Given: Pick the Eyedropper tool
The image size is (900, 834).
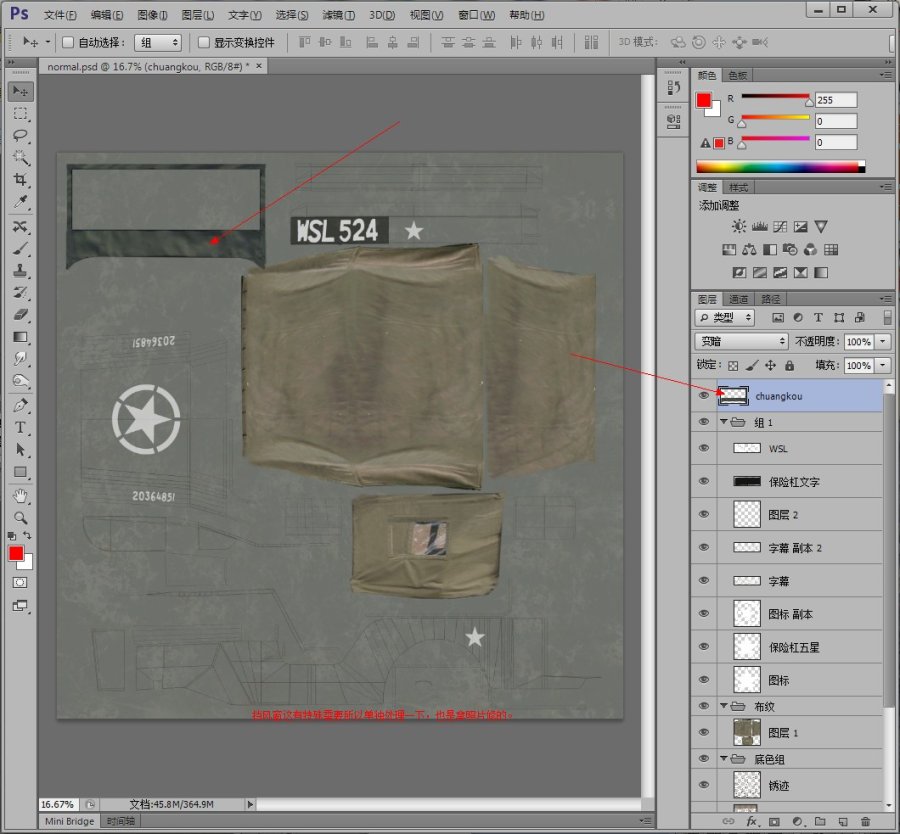Looking at the screenshot, I should [20, 203].
